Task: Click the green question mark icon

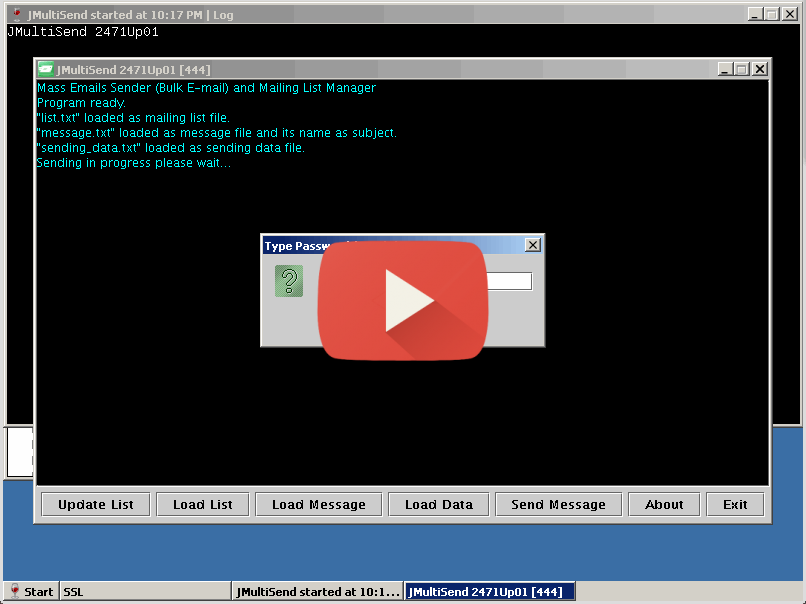Action: point(289,281)
